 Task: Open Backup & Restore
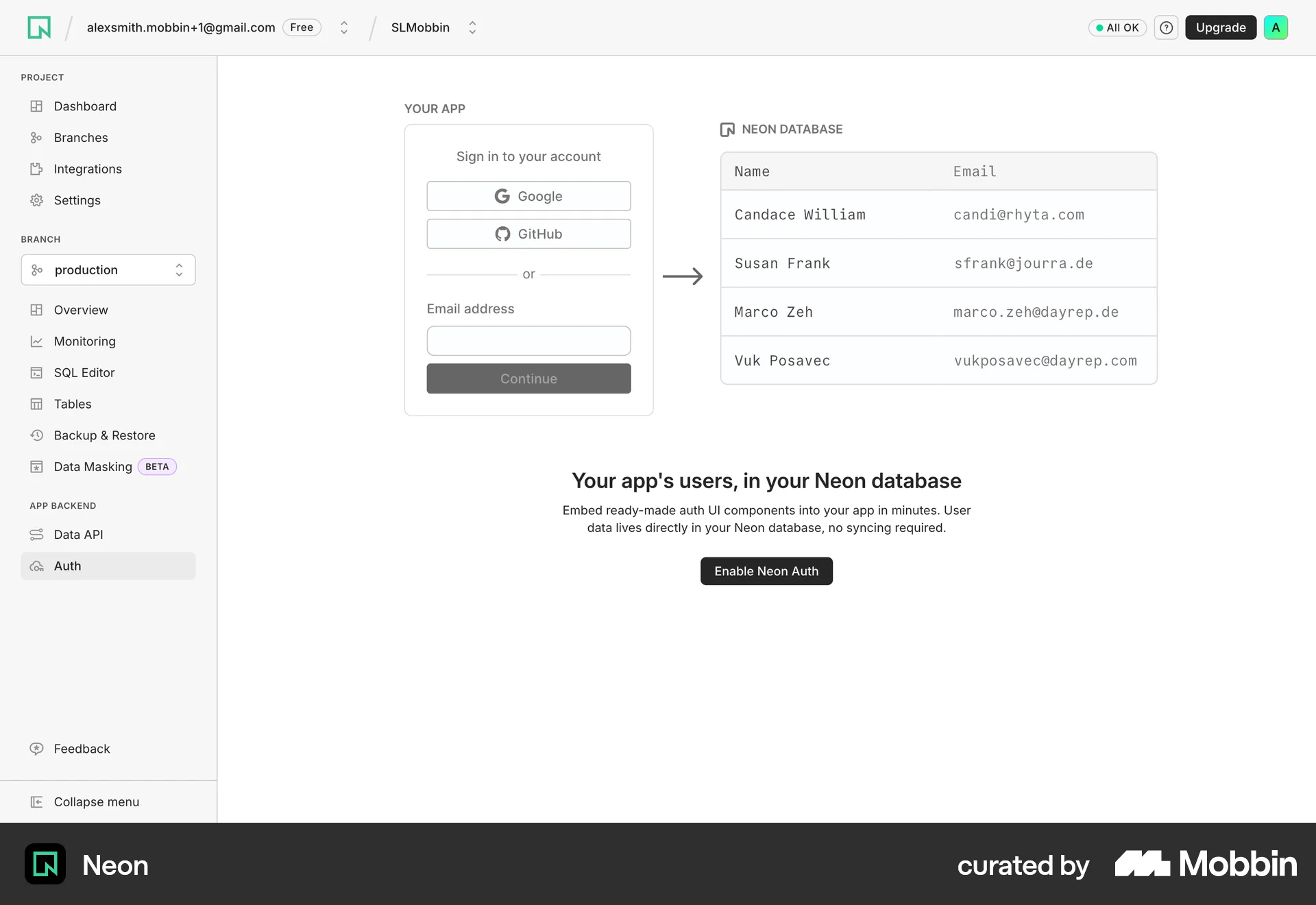tap(108, 435)
